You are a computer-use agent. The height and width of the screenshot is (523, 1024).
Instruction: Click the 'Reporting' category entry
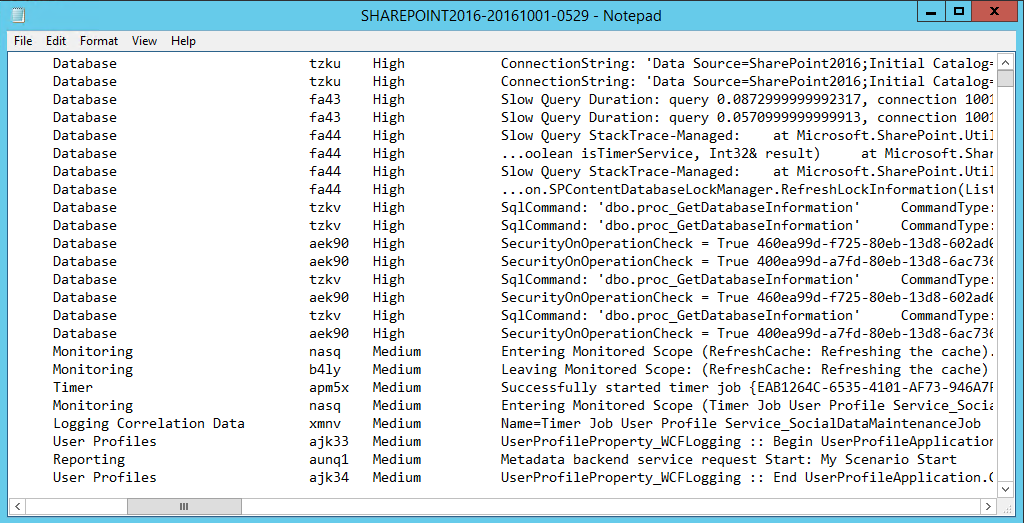tap(89, 459)
